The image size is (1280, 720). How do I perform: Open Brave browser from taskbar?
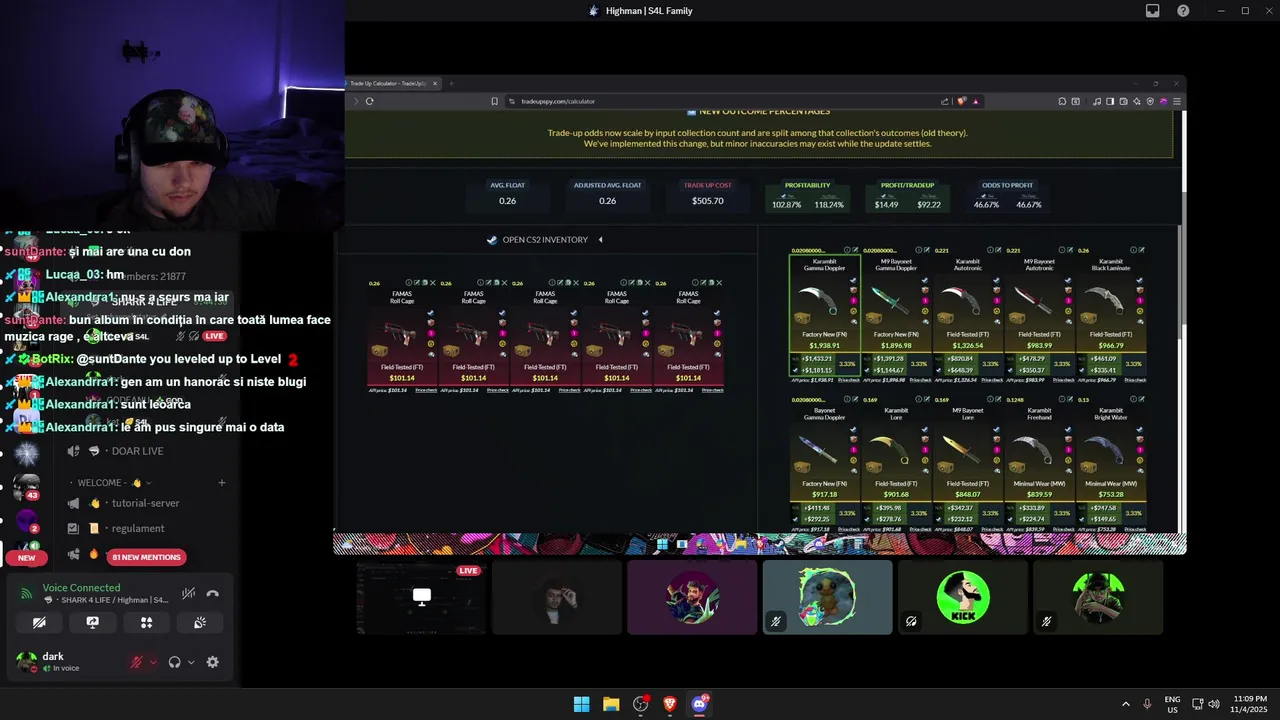pos(670,704)
